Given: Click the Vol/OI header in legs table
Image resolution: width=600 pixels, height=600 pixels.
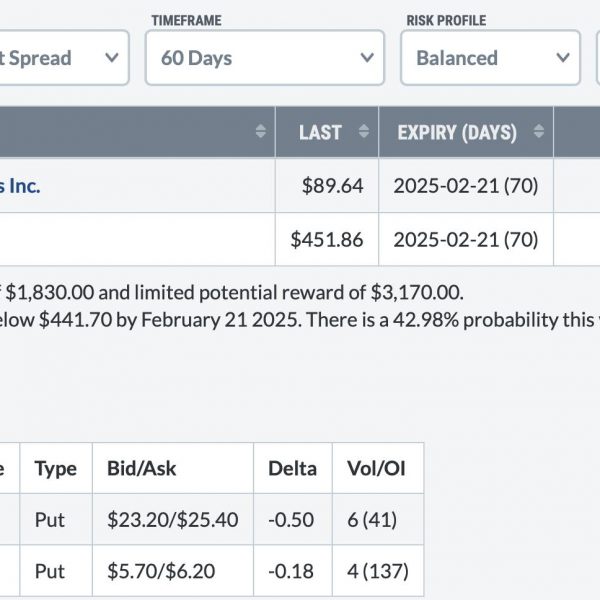Looking at the screenshot, I should [378, 468].
